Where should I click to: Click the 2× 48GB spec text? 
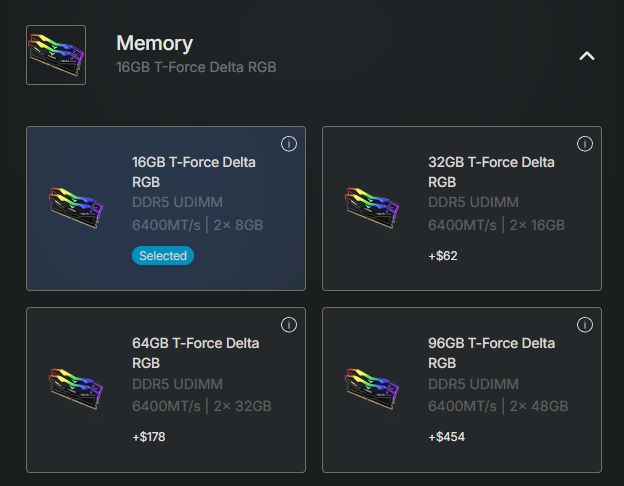pyautogui.click(x=539, y=406)
